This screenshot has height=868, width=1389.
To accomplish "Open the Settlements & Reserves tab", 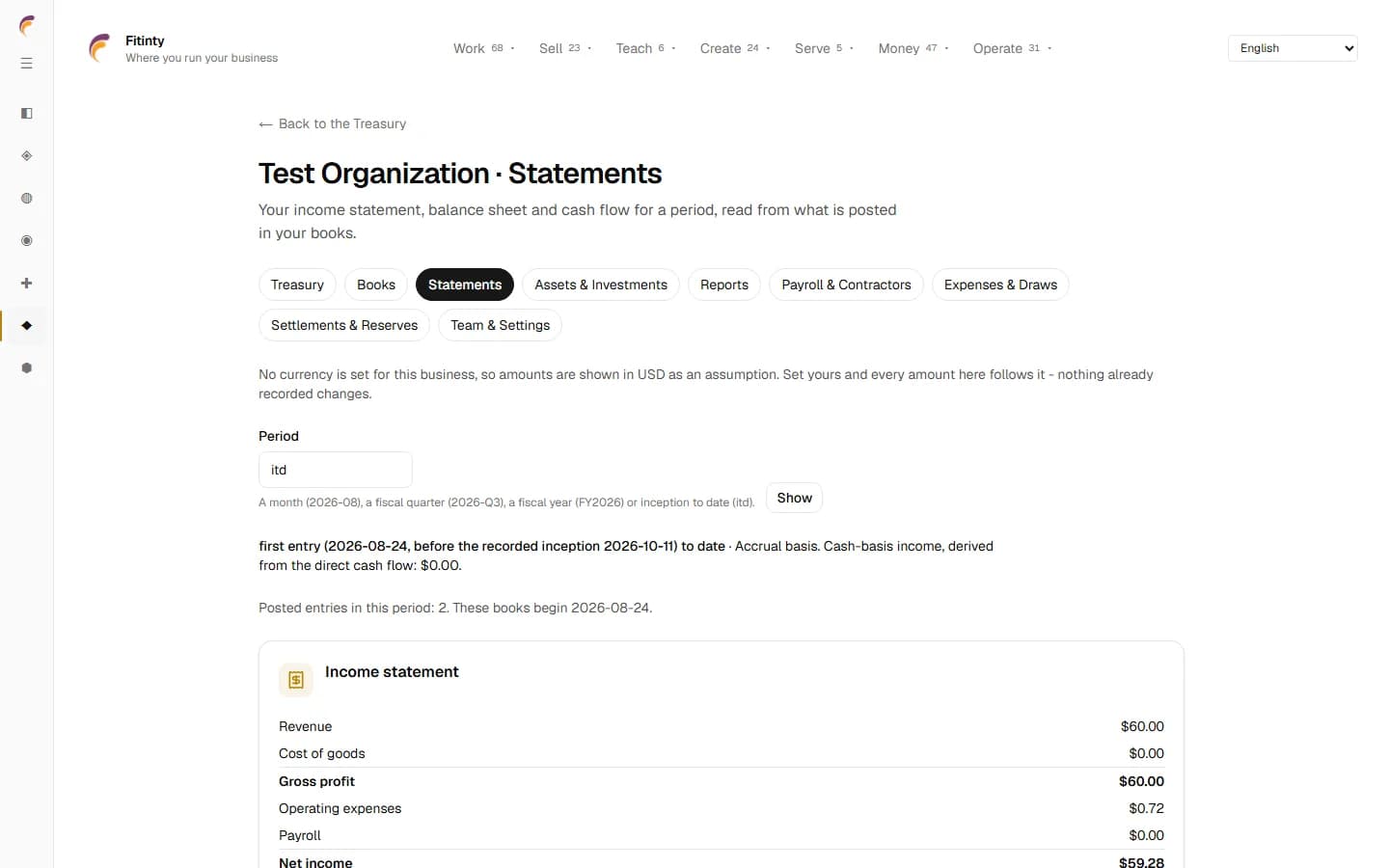I will 344,325.
